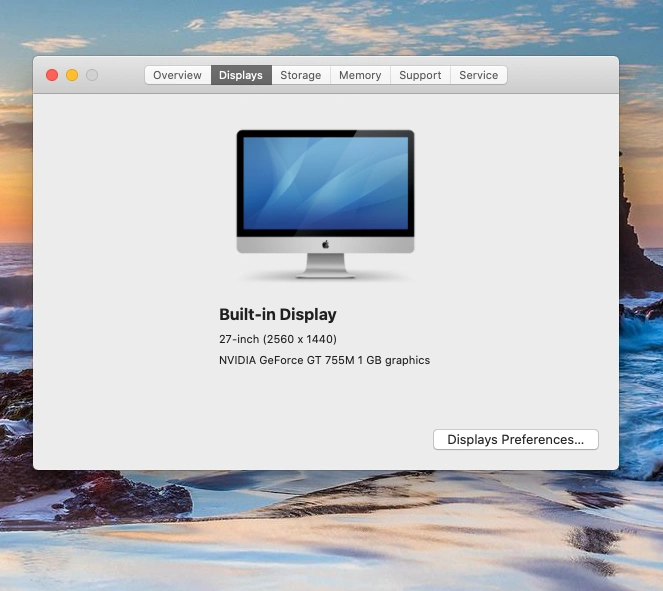Click the iMac display illustration
663x591 pixels.
pyautogui.click(x=325, y=204)
